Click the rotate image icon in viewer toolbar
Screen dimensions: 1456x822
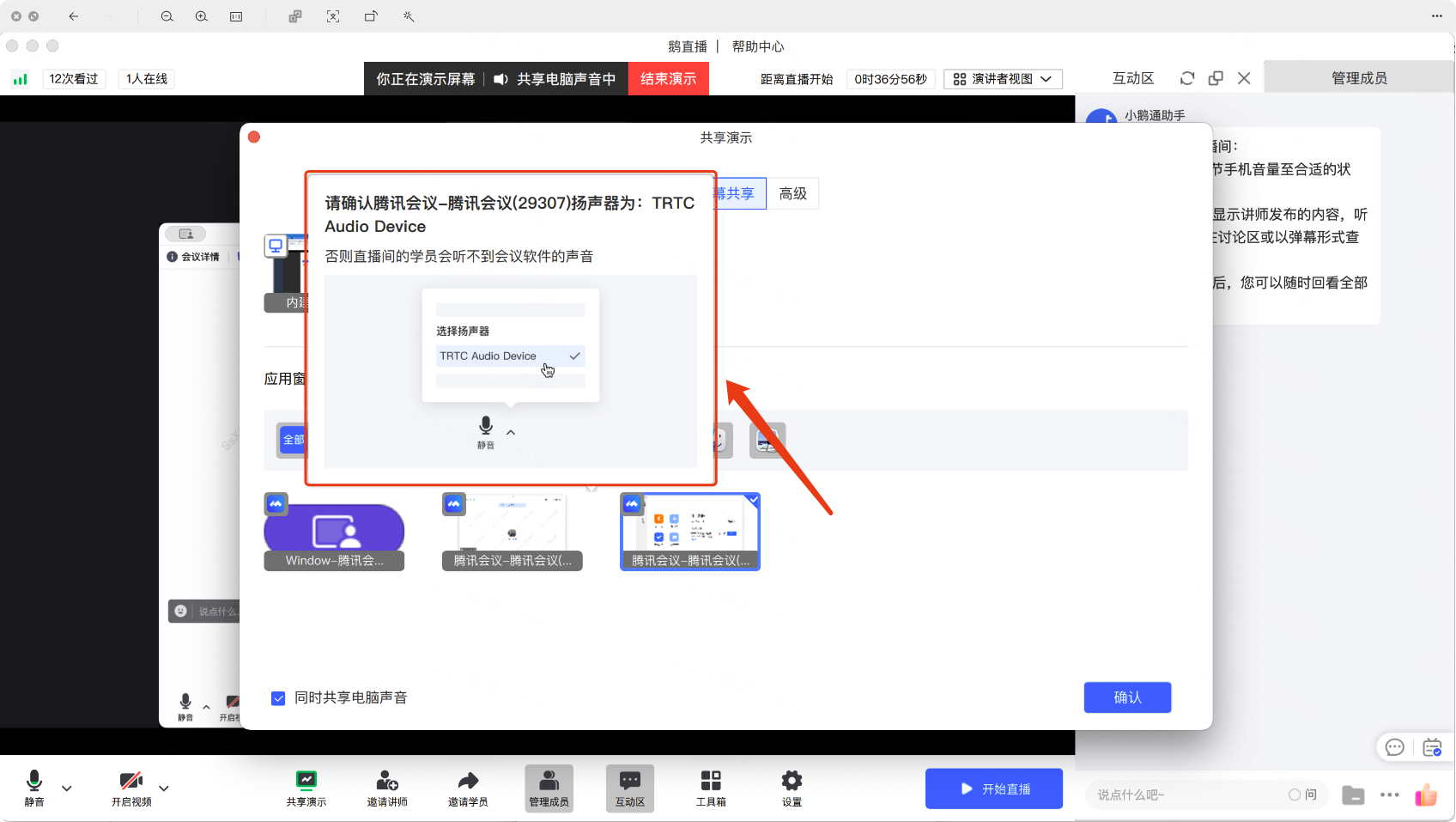coord(371,16)
